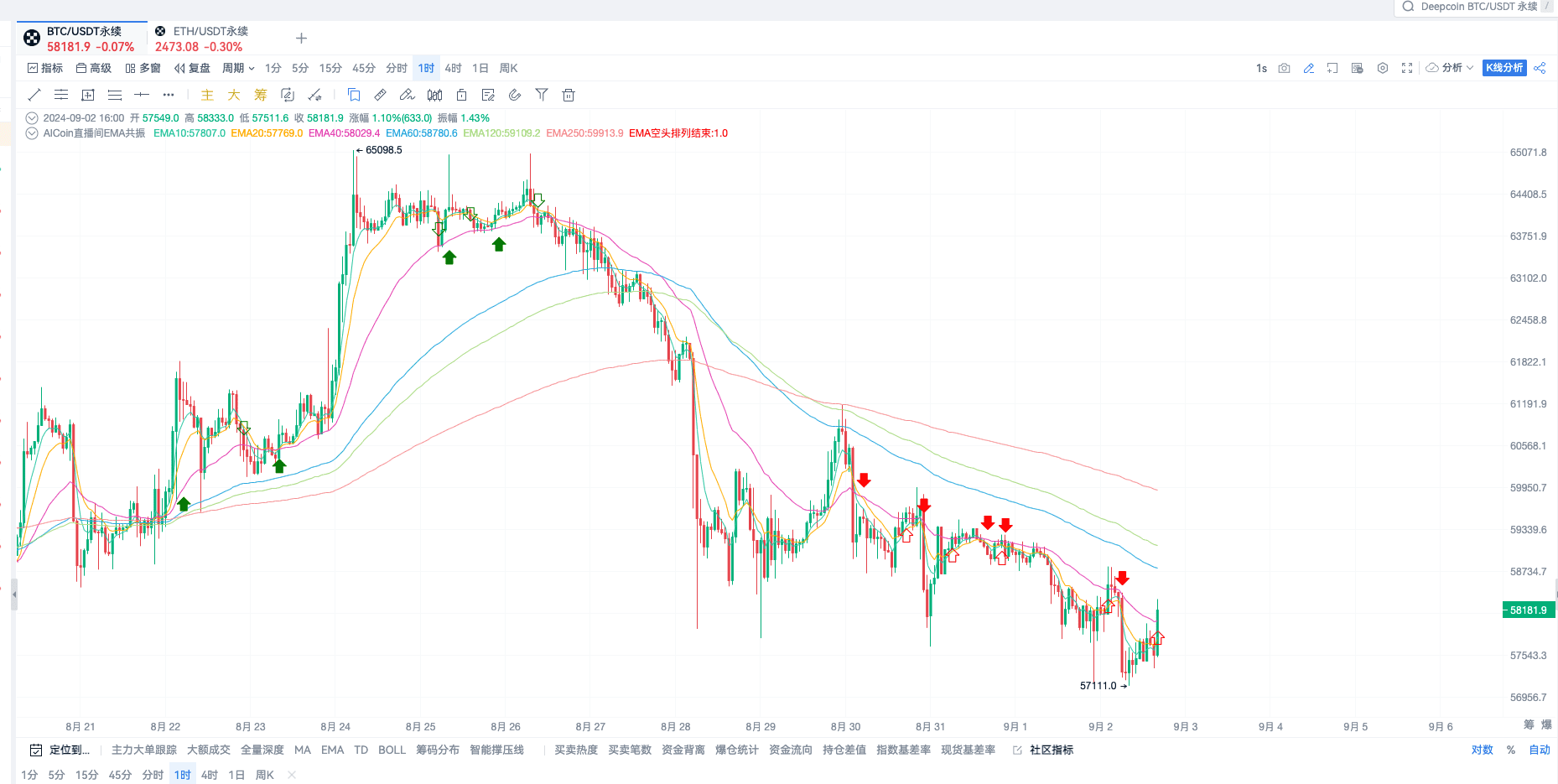Toggle 对数 logarithmic scale
This screenshot has height=784, width=1558.
tap(1483, 750)
